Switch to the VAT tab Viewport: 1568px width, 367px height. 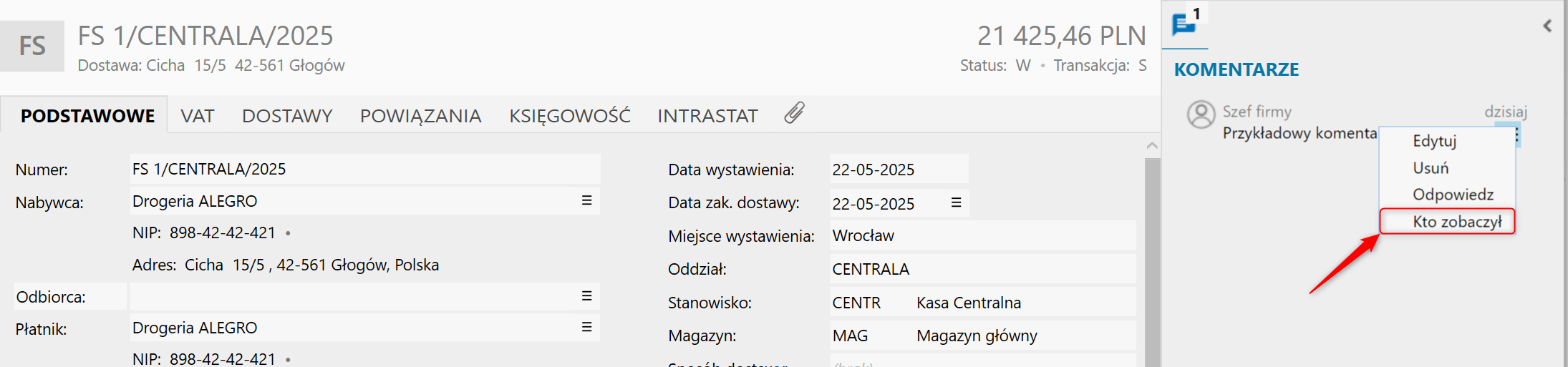click(197, 116)
